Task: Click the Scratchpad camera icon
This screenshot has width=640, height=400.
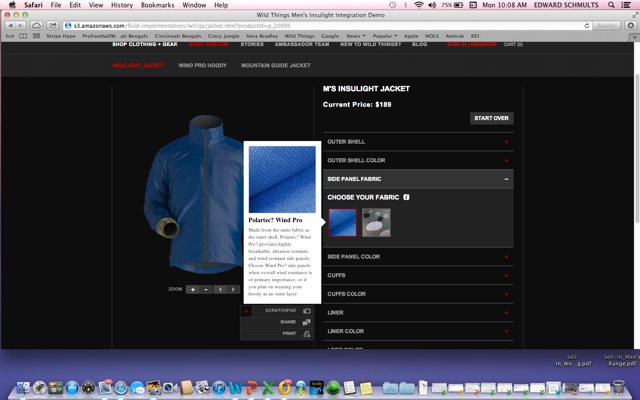Action: [307, 311]
